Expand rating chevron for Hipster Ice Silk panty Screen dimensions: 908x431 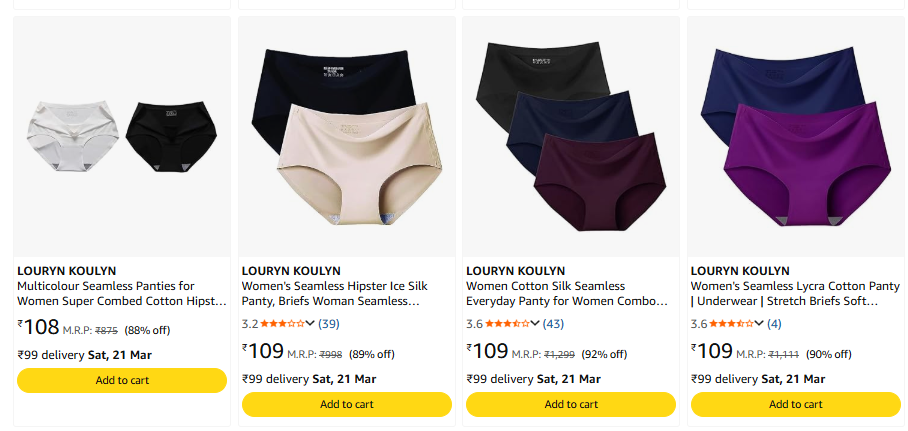pyautogui.click(x=311, y=323)
